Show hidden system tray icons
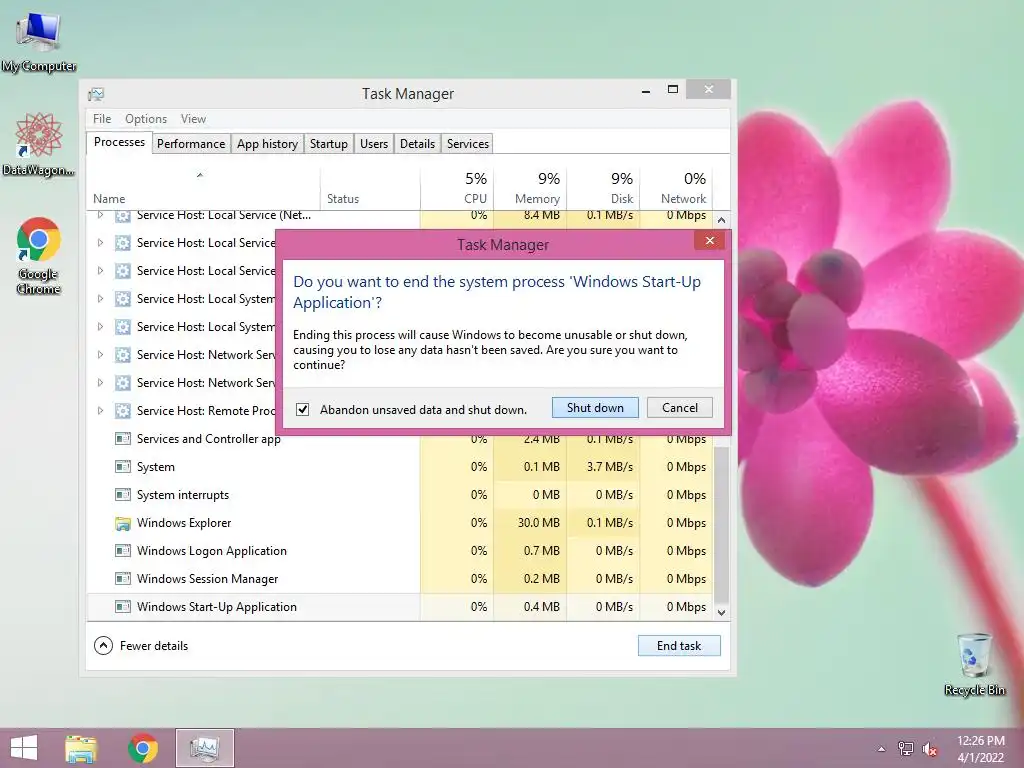The height and width of the screenshot is (768, 1024). (882, 749)
